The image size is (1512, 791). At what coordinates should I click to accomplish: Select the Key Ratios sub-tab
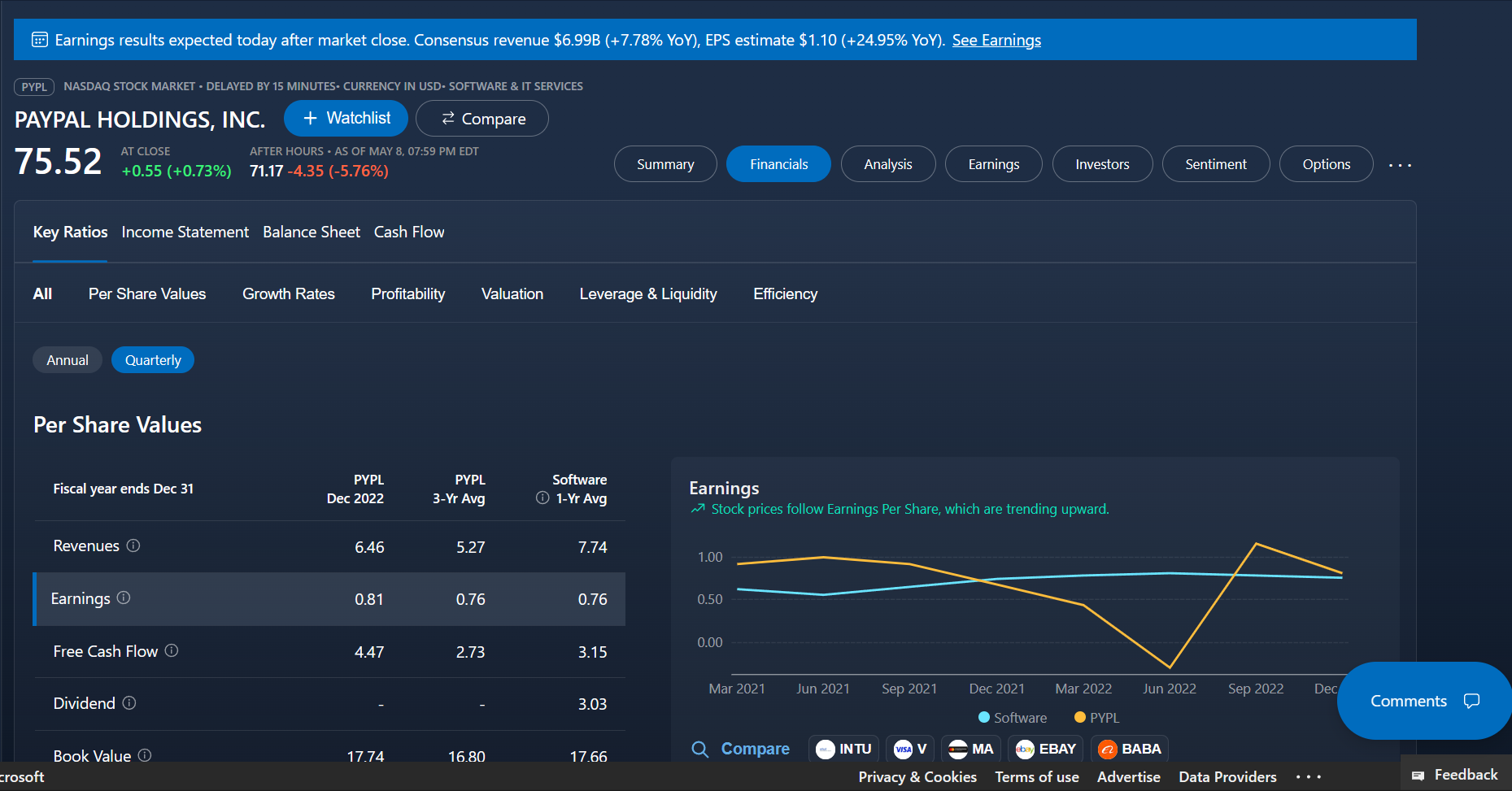[70, 233]
